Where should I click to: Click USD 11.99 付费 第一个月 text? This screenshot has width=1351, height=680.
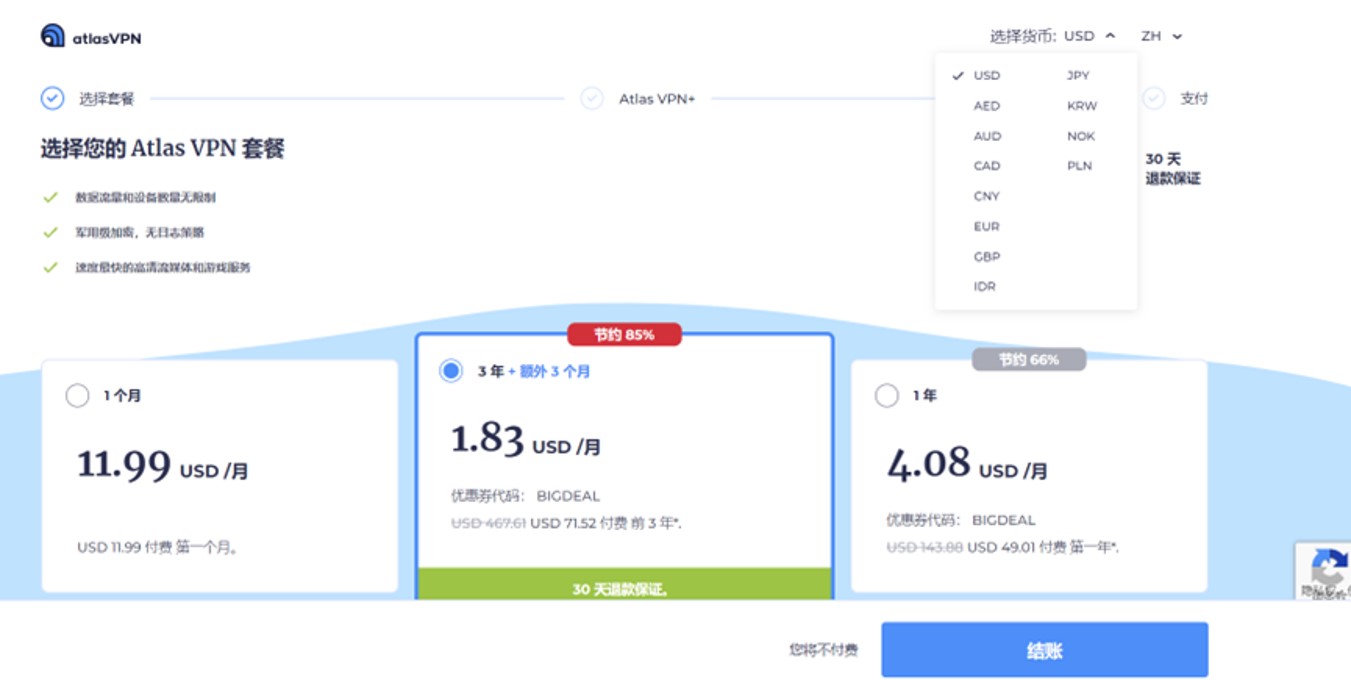point(158,548)
